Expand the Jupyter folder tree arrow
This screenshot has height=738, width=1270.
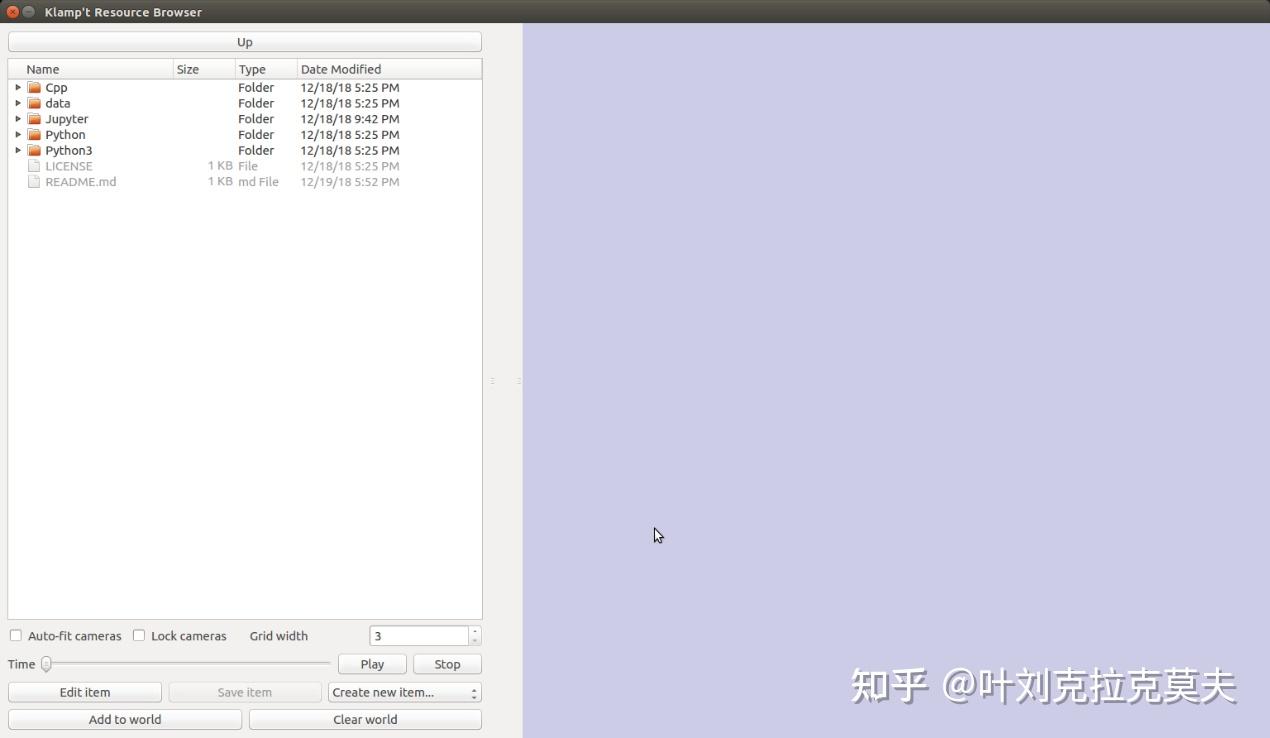(18, 119)
